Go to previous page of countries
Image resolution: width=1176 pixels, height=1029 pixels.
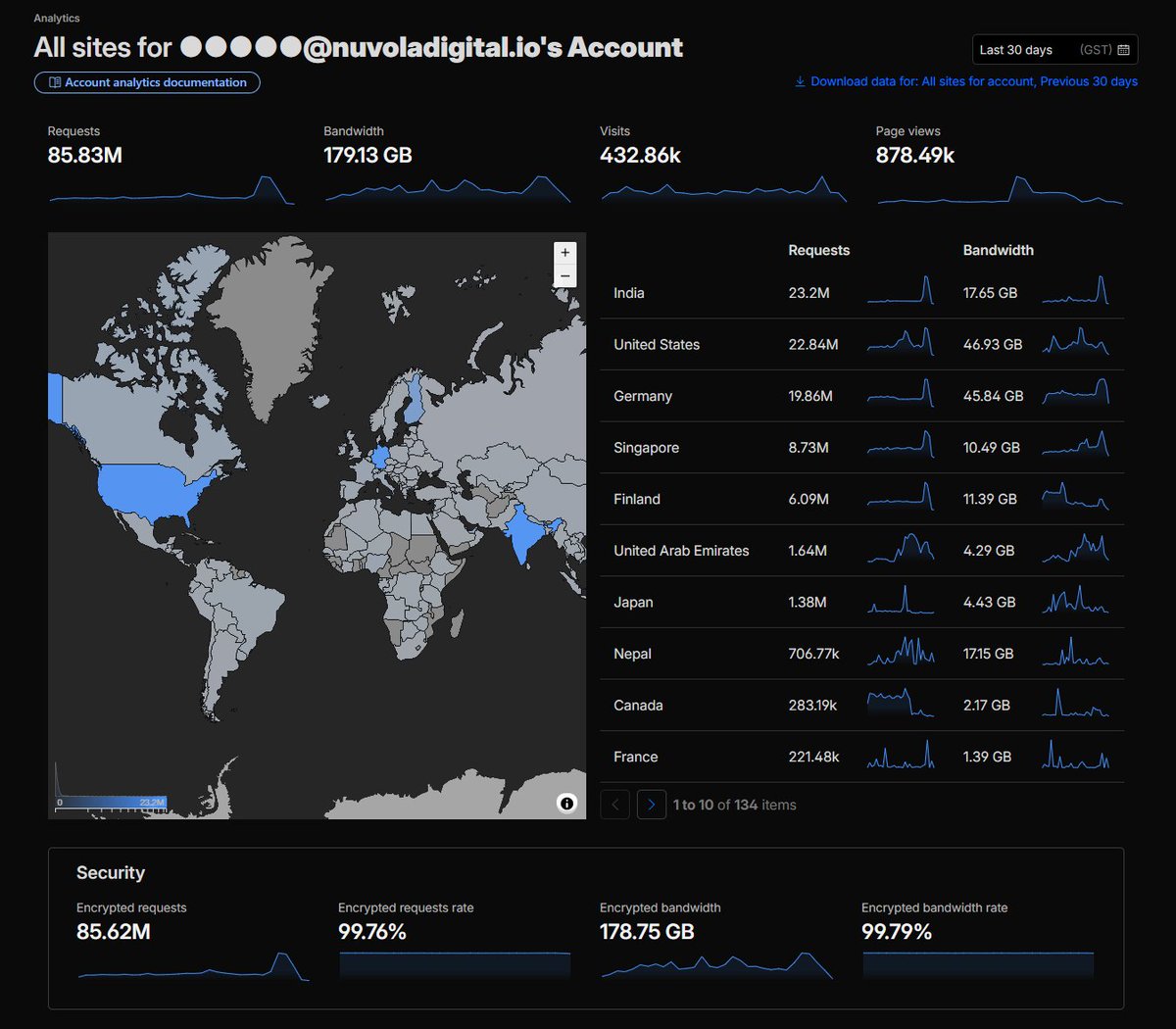pyautogui.click(x=614, y=805)
